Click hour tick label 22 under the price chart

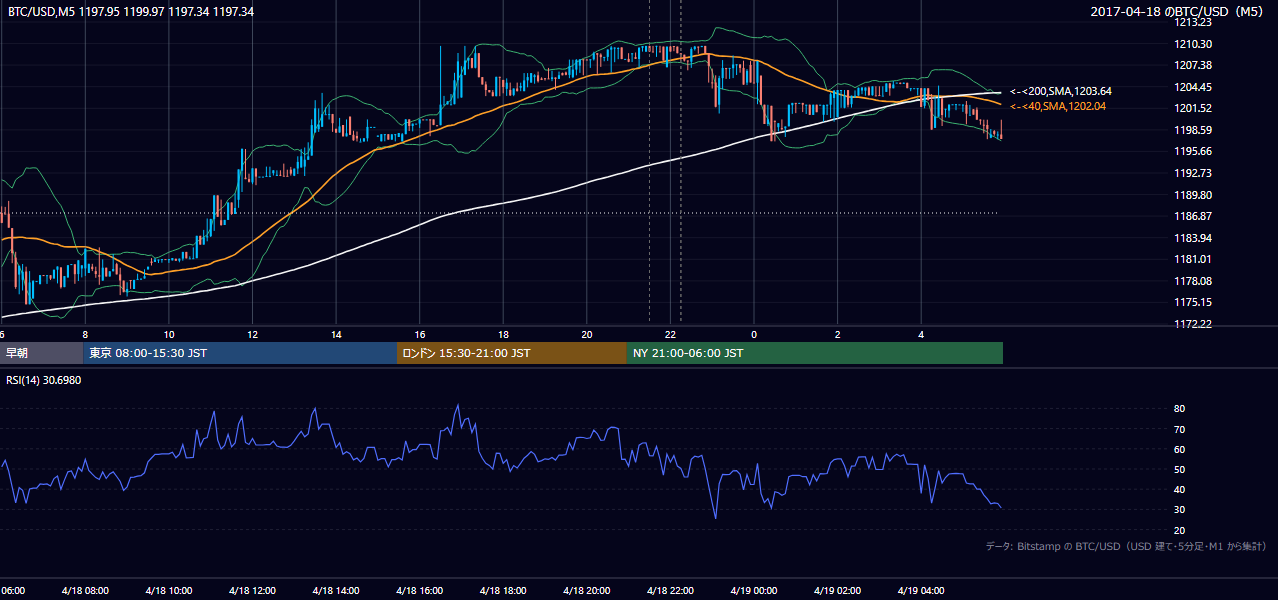(x=671, y=334)
